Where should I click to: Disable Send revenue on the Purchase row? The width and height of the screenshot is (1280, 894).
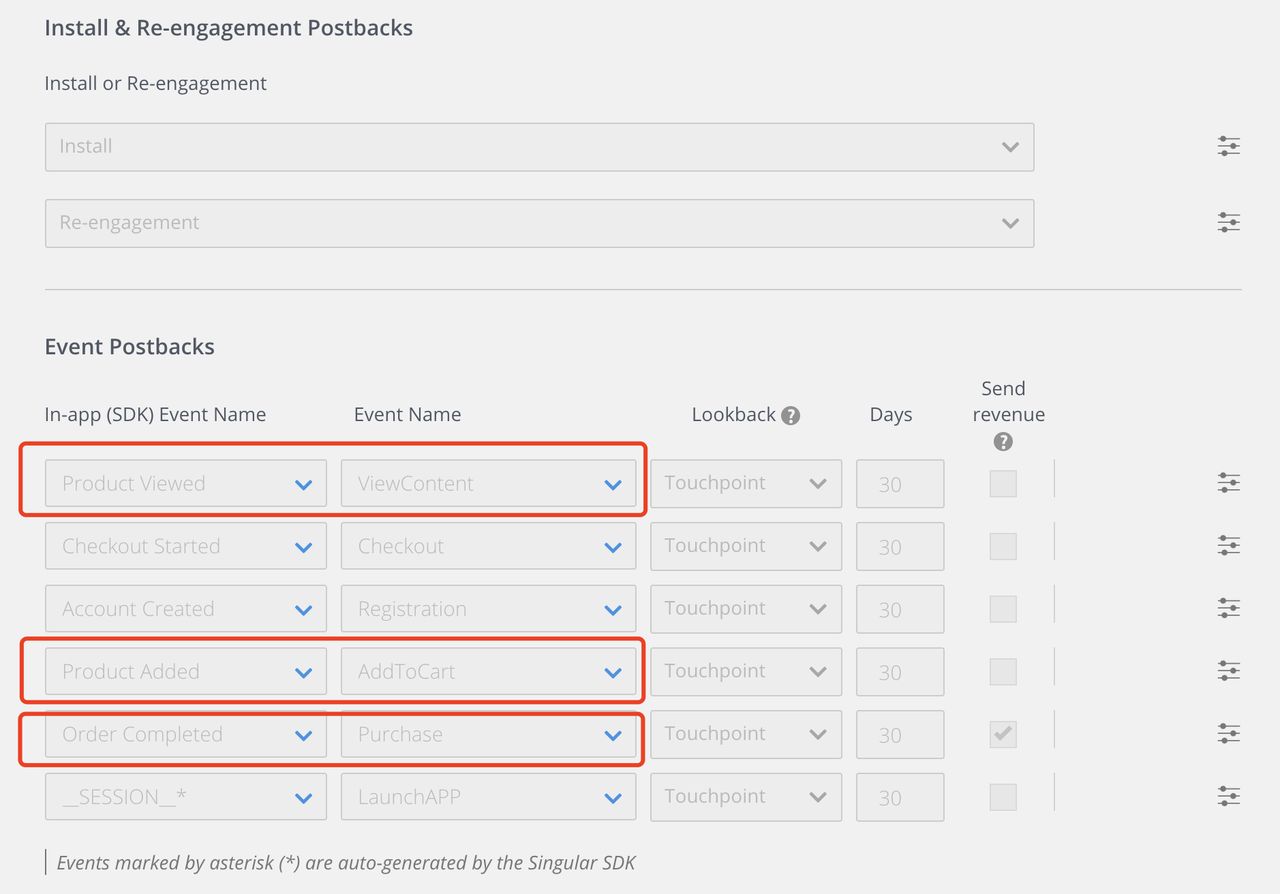tap(1003, 734)
